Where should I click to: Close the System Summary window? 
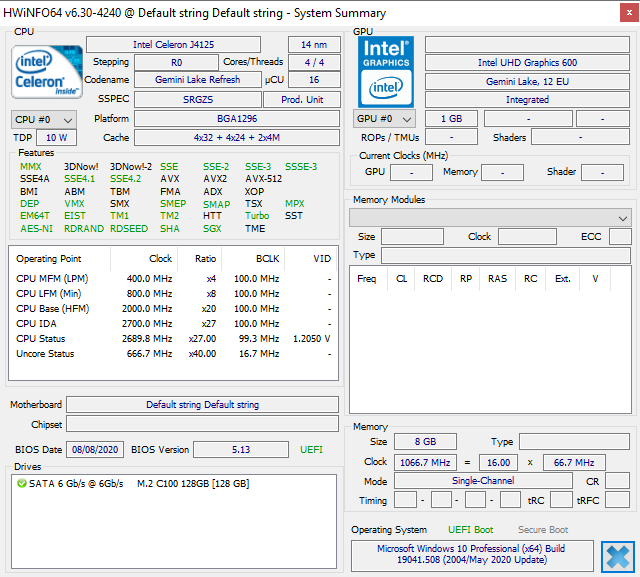(x=629, y=13)
